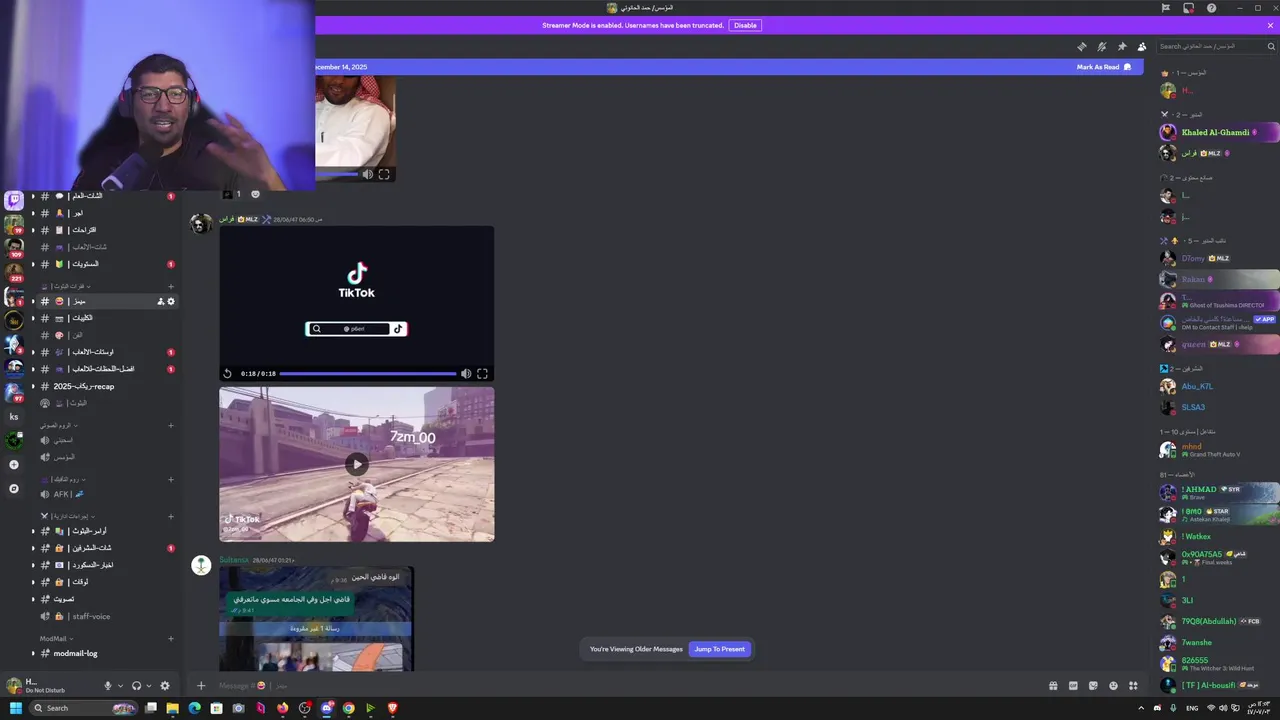Viewport: 1280px width, 720px height.
Task: View ! Watkex member profile
Action: click(x=1218, y=536)
